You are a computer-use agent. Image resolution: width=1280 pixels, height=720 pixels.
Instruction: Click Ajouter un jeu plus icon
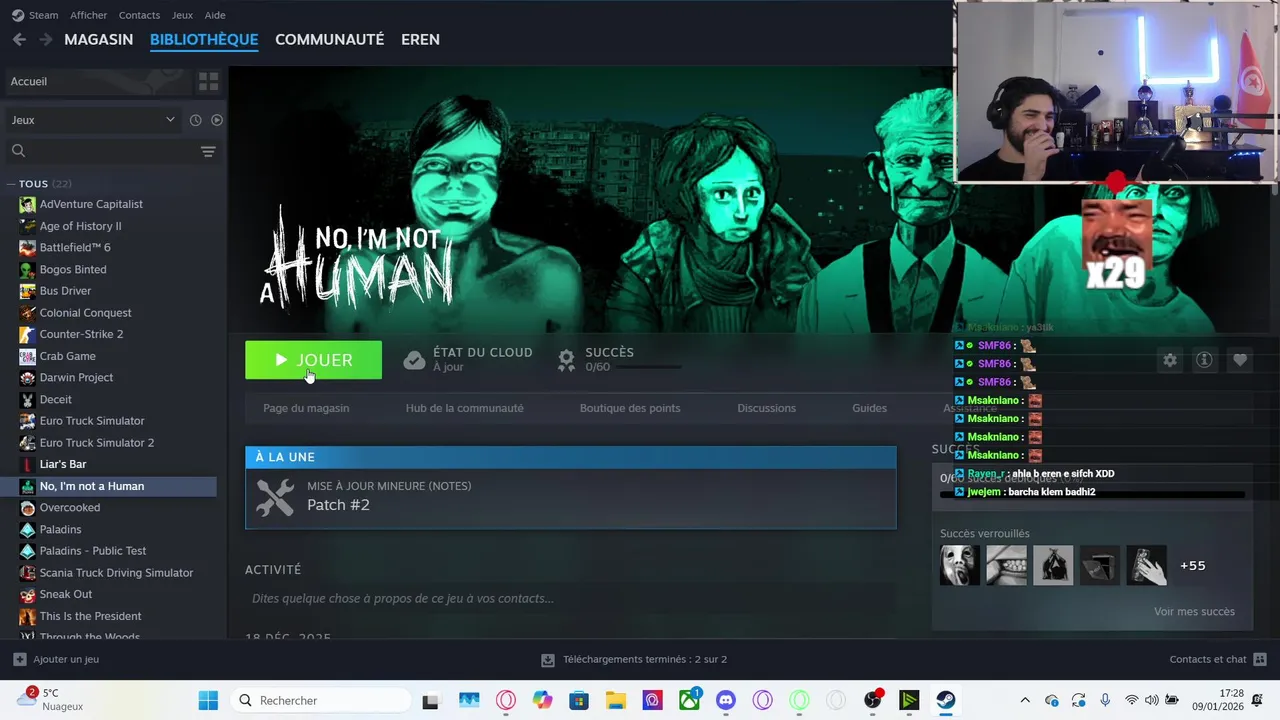20,659
